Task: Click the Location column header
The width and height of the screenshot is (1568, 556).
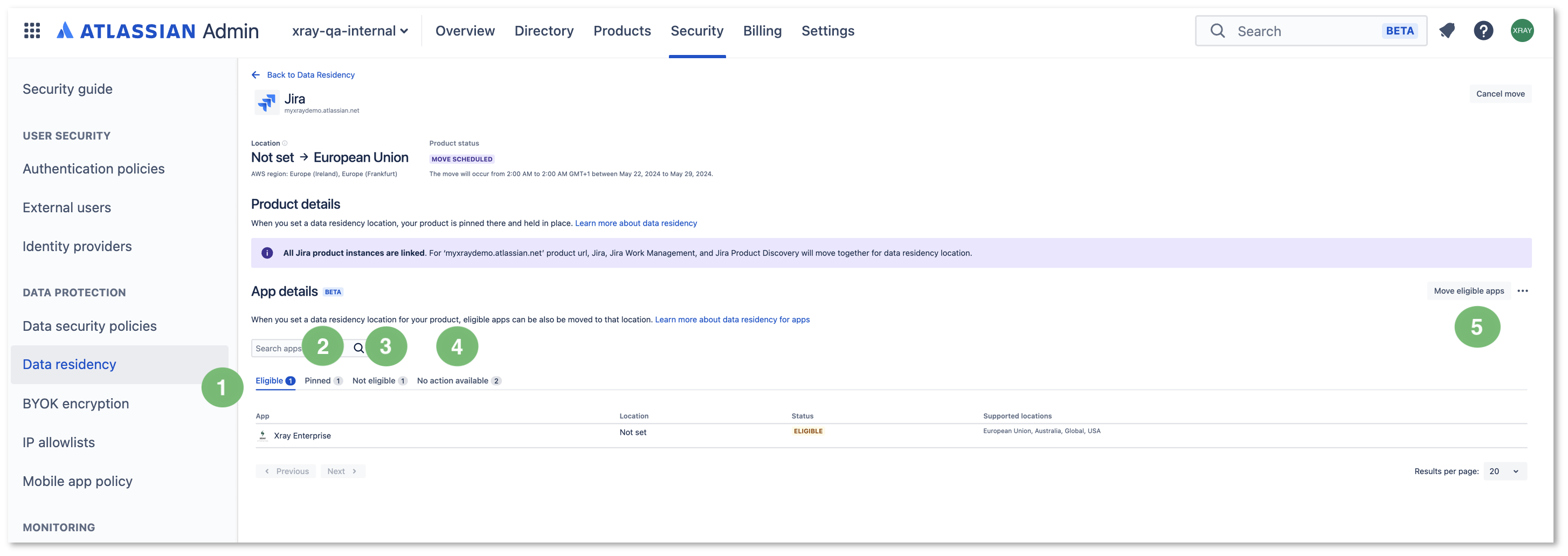Action: tap(634, 416)
